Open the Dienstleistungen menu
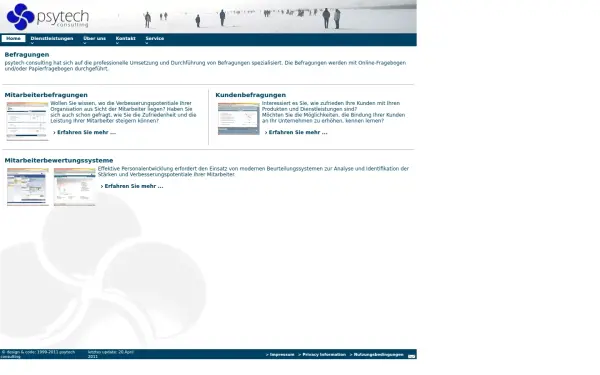Screen dimensions: 600x375 click(x=52, y=39)
